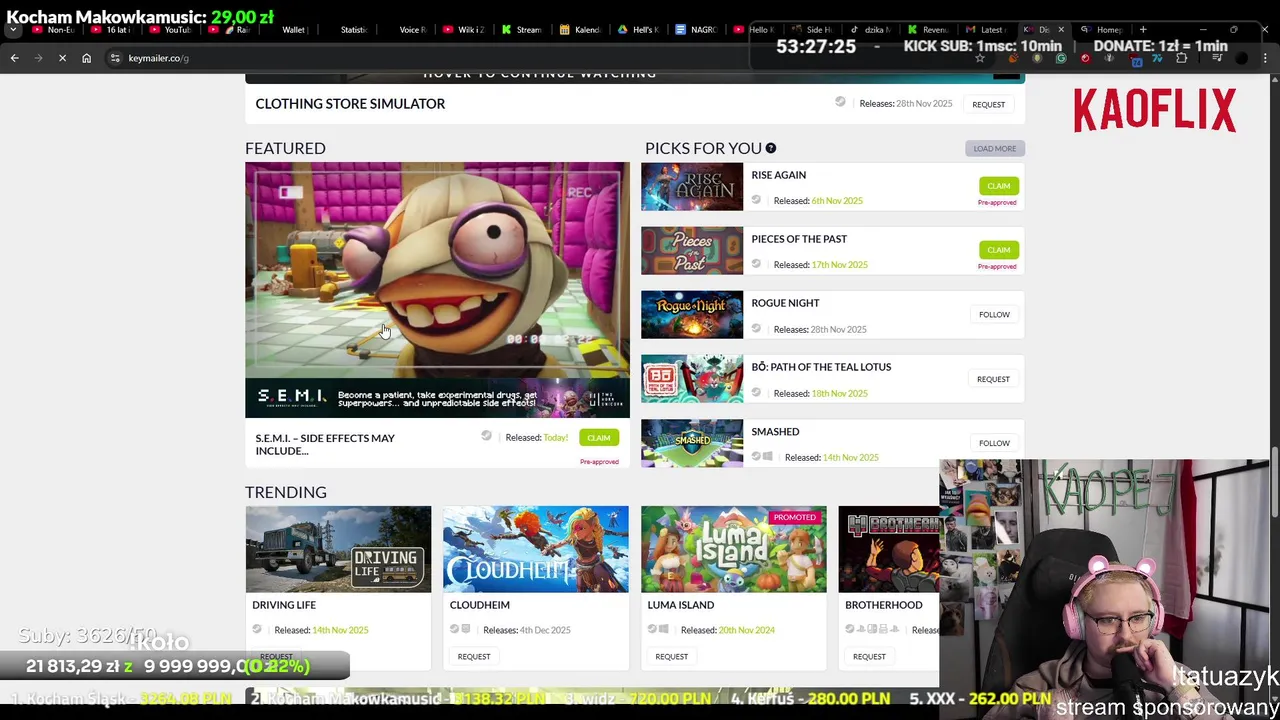This screenshot has height=720, width=1280.
Task: Switch to the Revenue tab
Action: [x=928, y=30]
